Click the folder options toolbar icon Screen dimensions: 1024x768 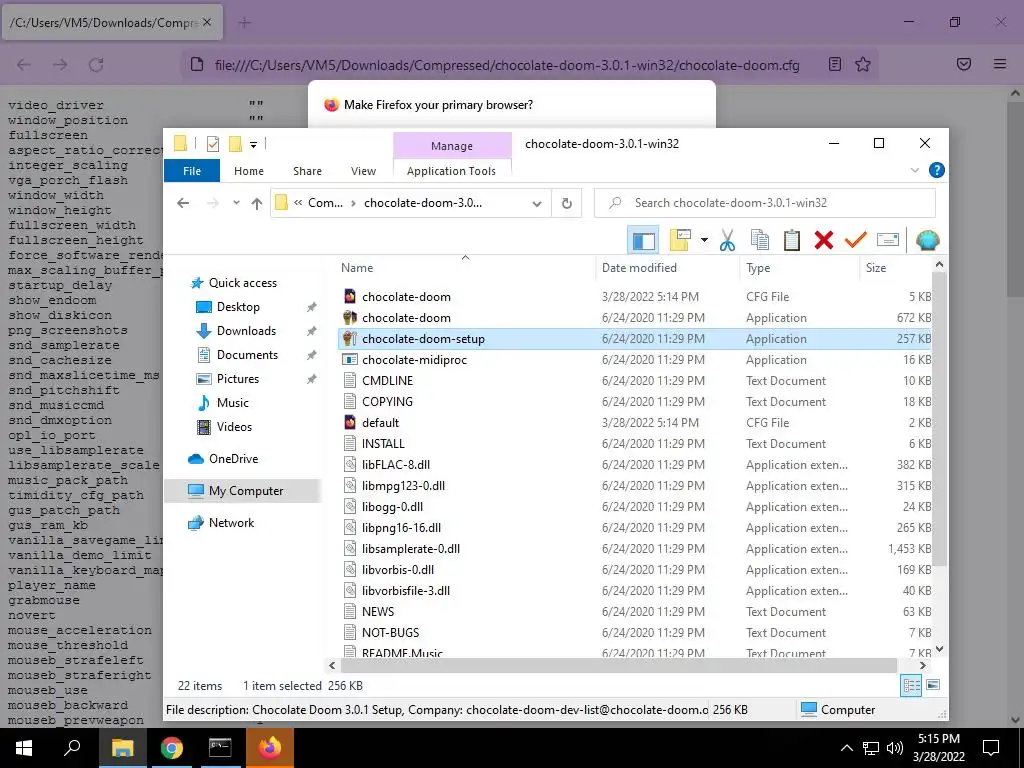680,240
